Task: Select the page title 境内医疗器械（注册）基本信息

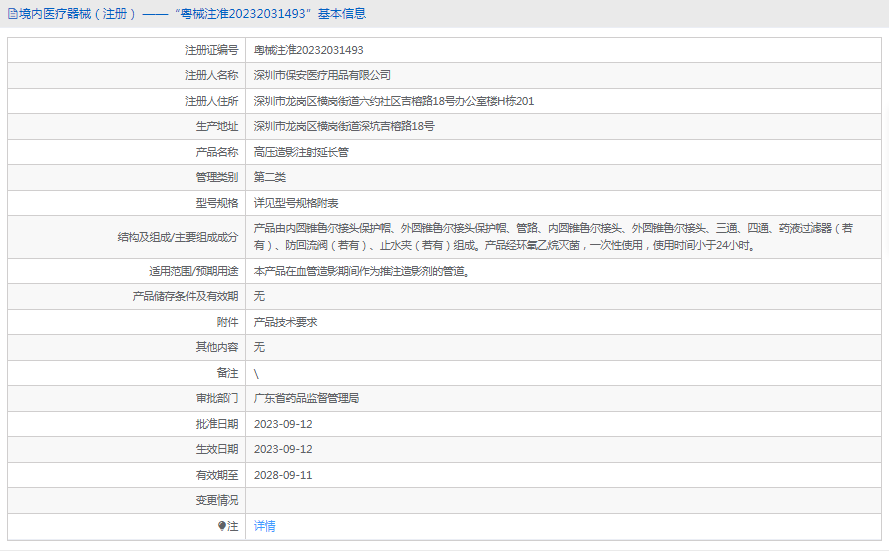Action: click(192, 14)
